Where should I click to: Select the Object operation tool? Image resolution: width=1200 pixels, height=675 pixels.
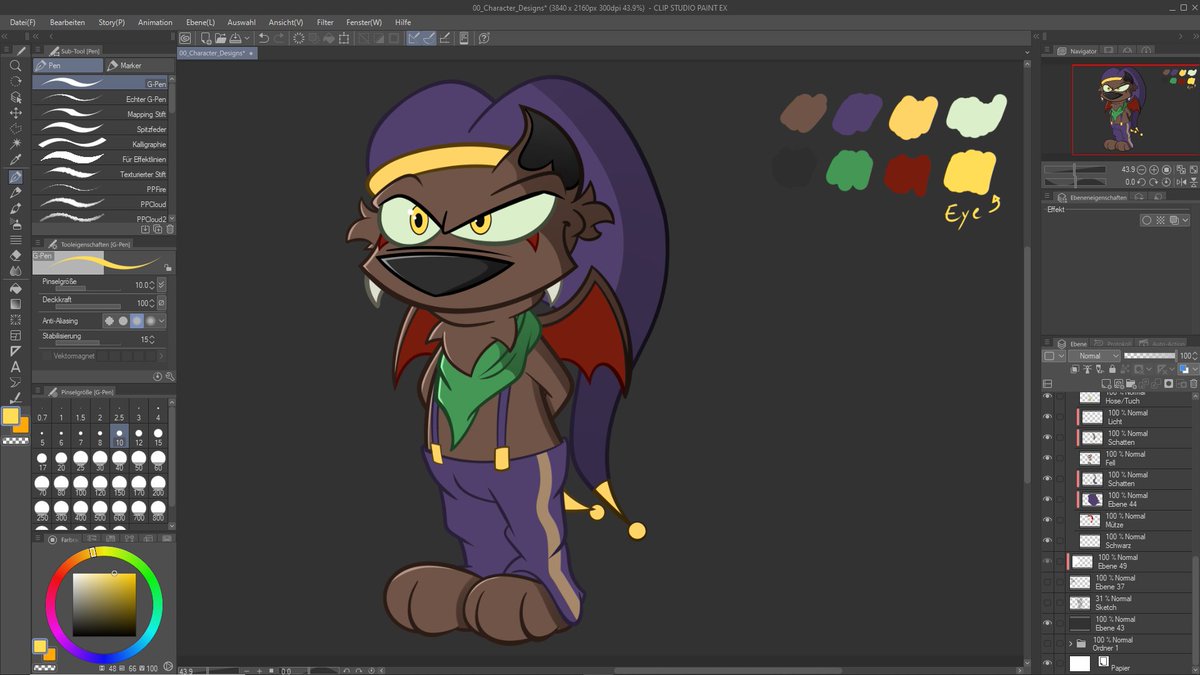pos(15,97)
